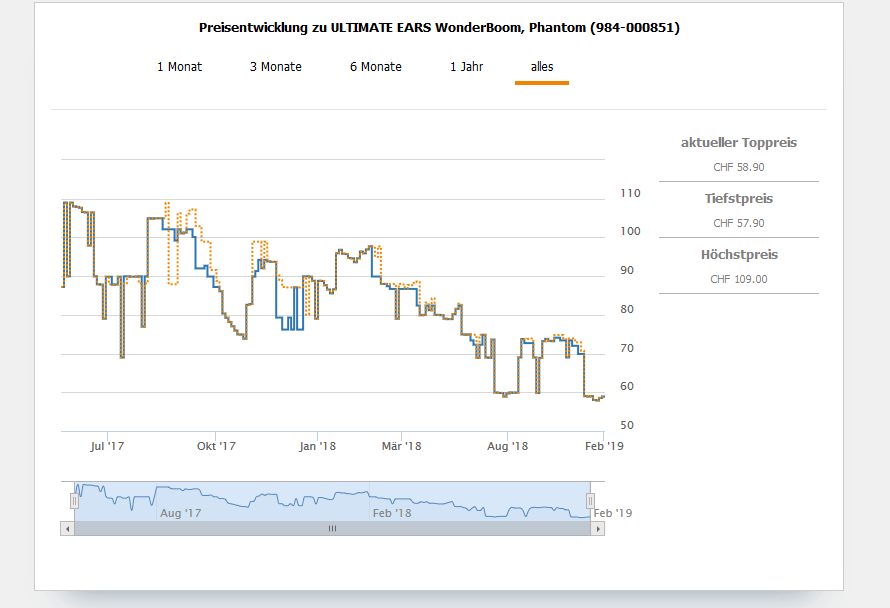Click the left navigator range handle
This screenshot has height=608, width=890.
tap(74, 500)
